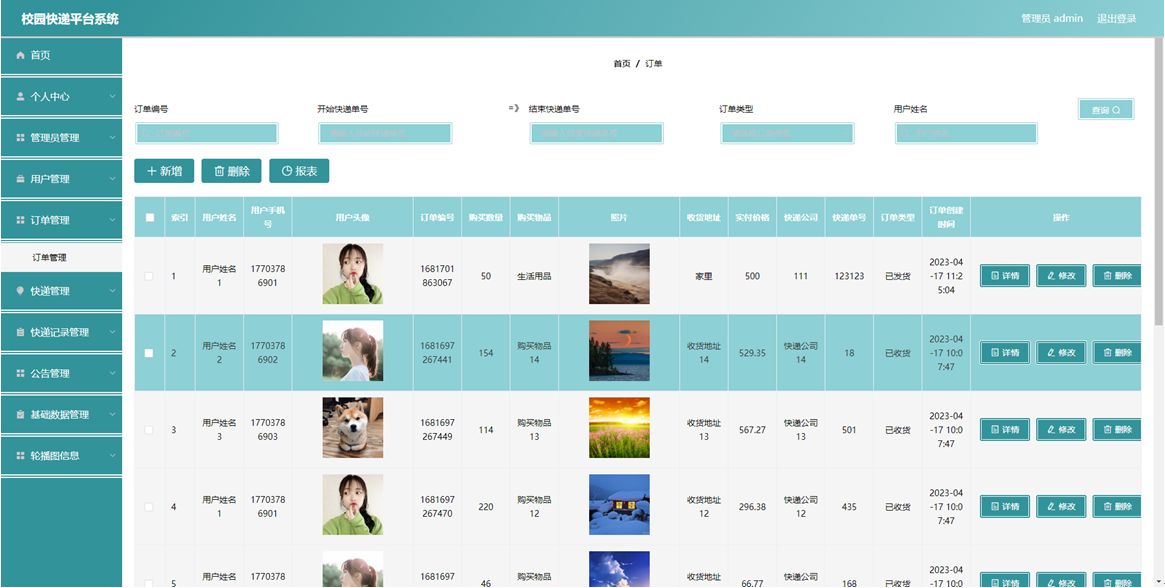This screenshot has width=1165, height=588.
Task: Click the 报表 report button
Action: click(299, 171)
